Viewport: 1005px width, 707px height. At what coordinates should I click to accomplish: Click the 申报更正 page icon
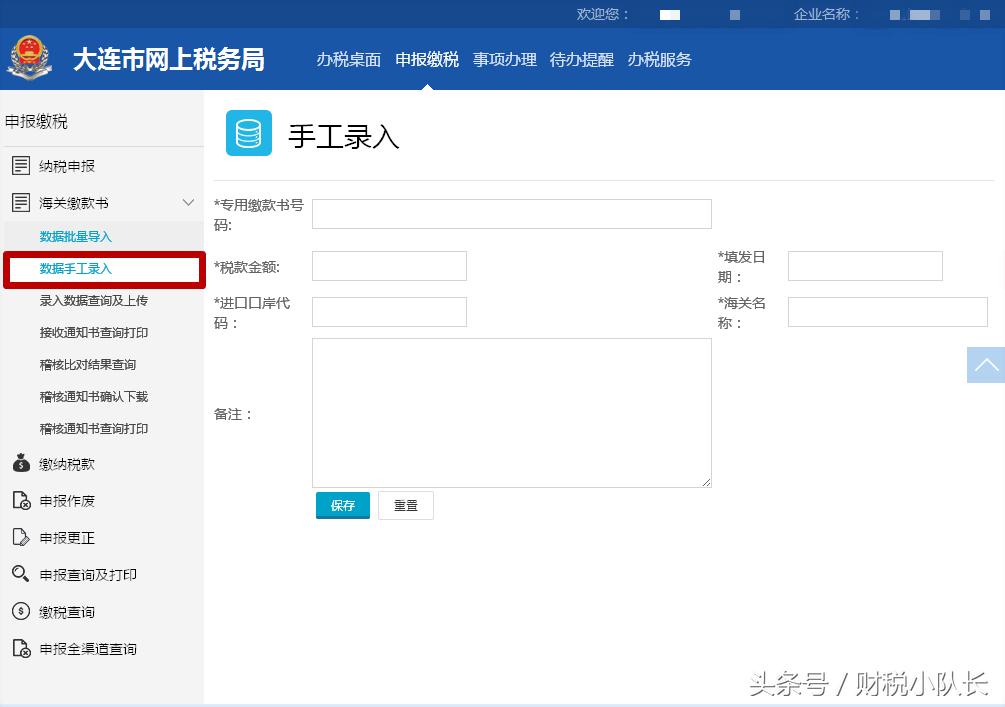(21, 537)
